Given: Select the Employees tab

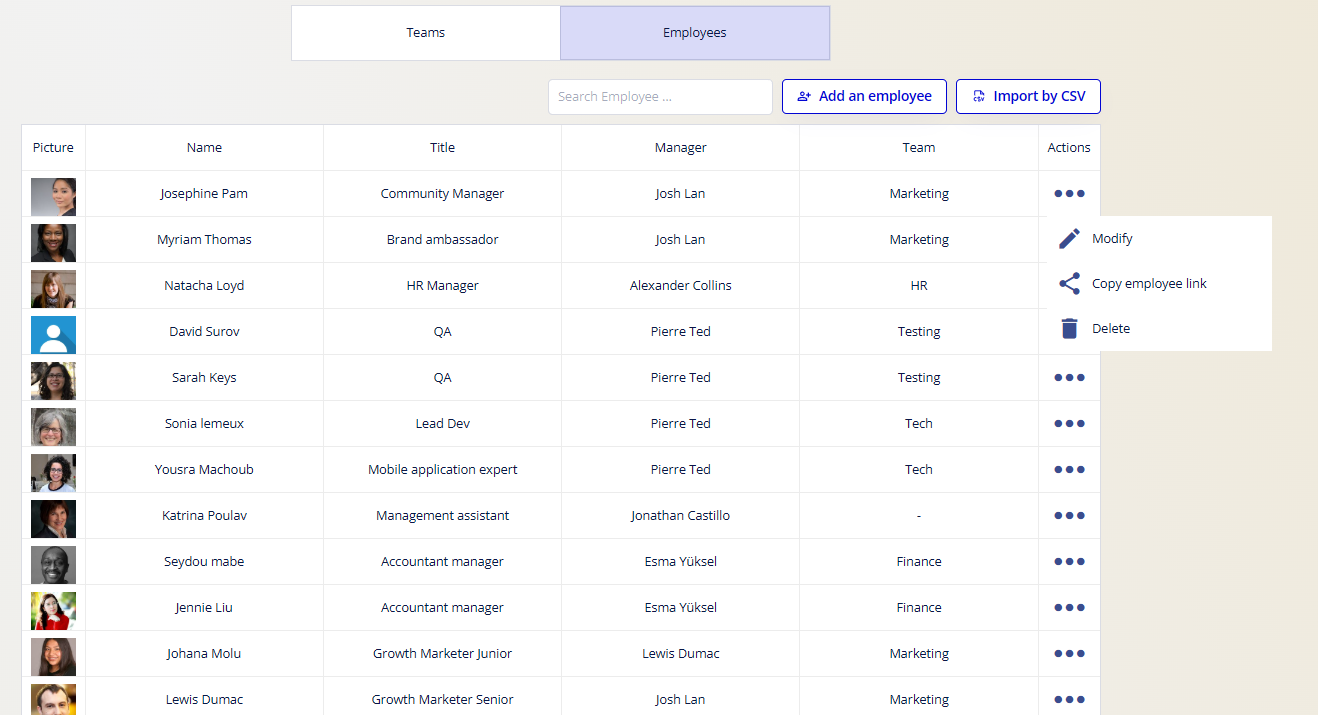Looking at the screenshot, I should click(x=695, y=33).
